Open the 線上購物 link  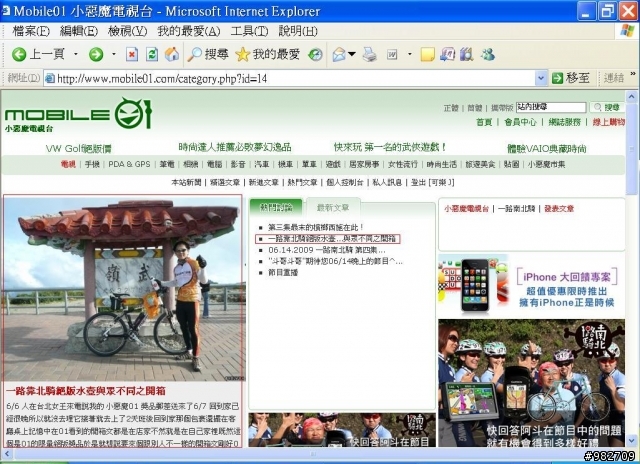pos(609,122)
